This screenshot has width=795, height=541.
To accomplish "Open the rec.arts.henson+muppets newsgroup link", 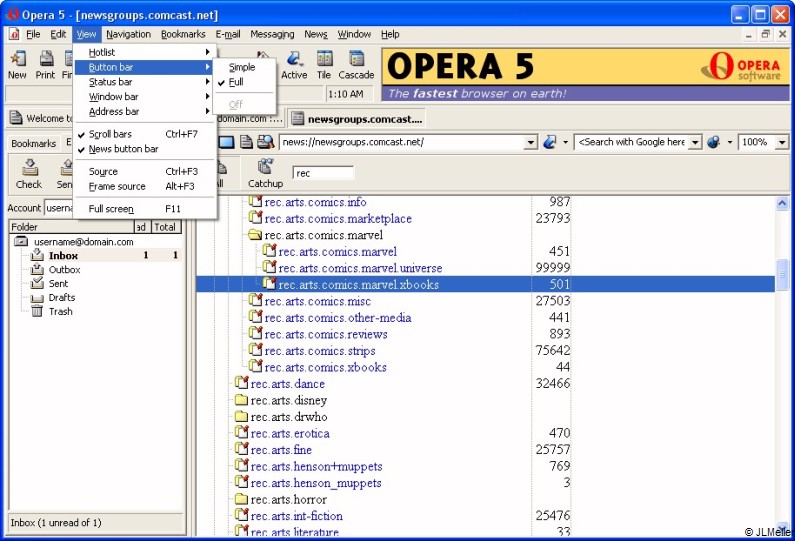I will (316, 466).
